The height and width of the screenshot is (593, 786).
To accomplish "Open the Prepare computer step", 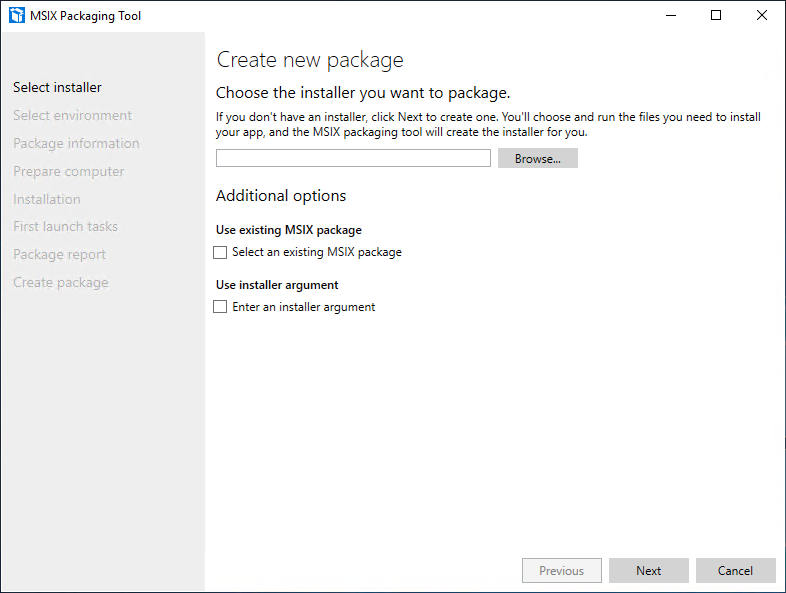I will pos(69,171).
